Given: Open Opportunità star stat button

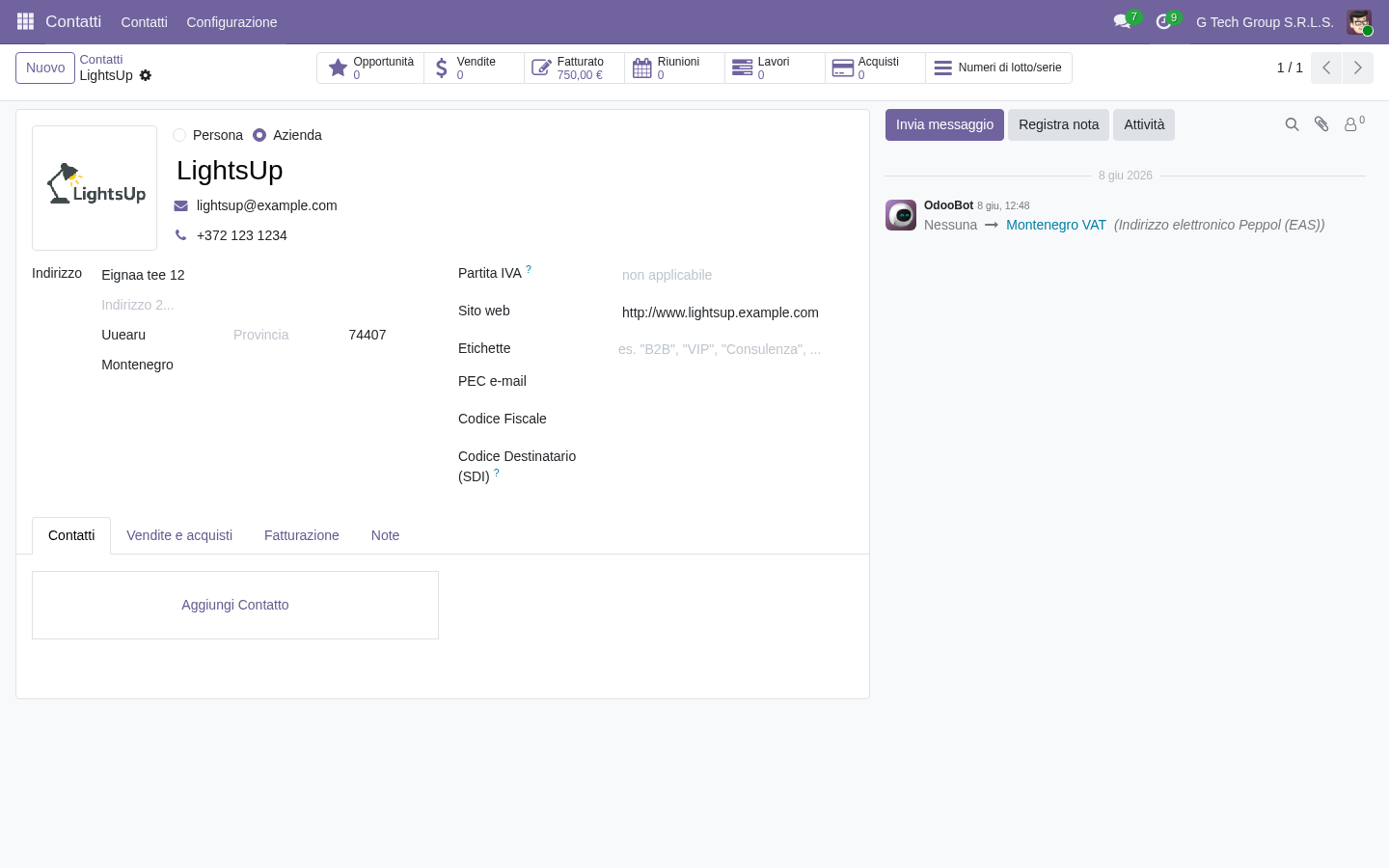Looking at the screenshot, I should (x=370, y=68).
